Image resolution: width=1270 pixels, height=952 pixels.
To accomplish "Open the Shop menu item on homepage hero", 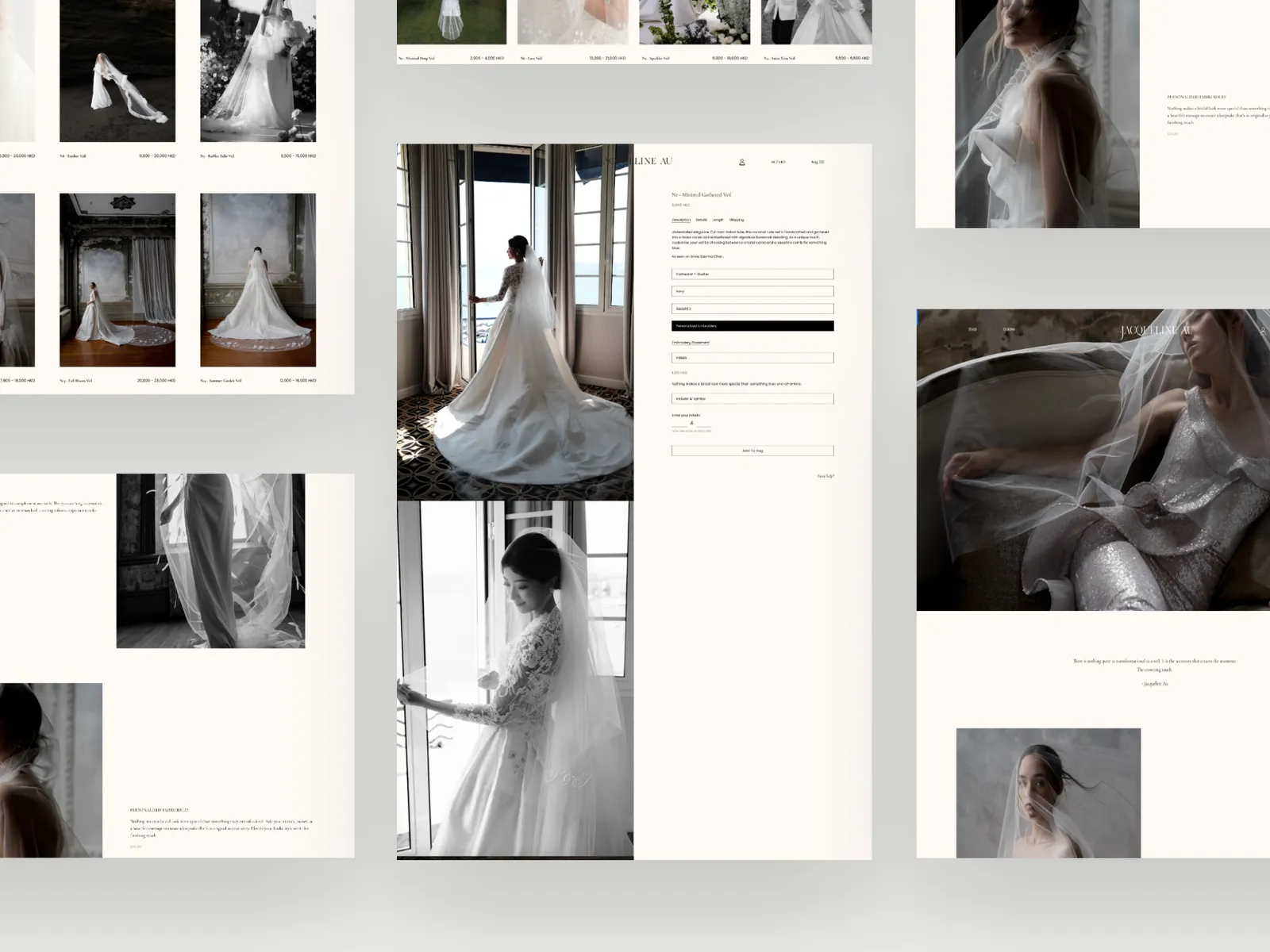I will pyautogui.click(x=972, y=329).
